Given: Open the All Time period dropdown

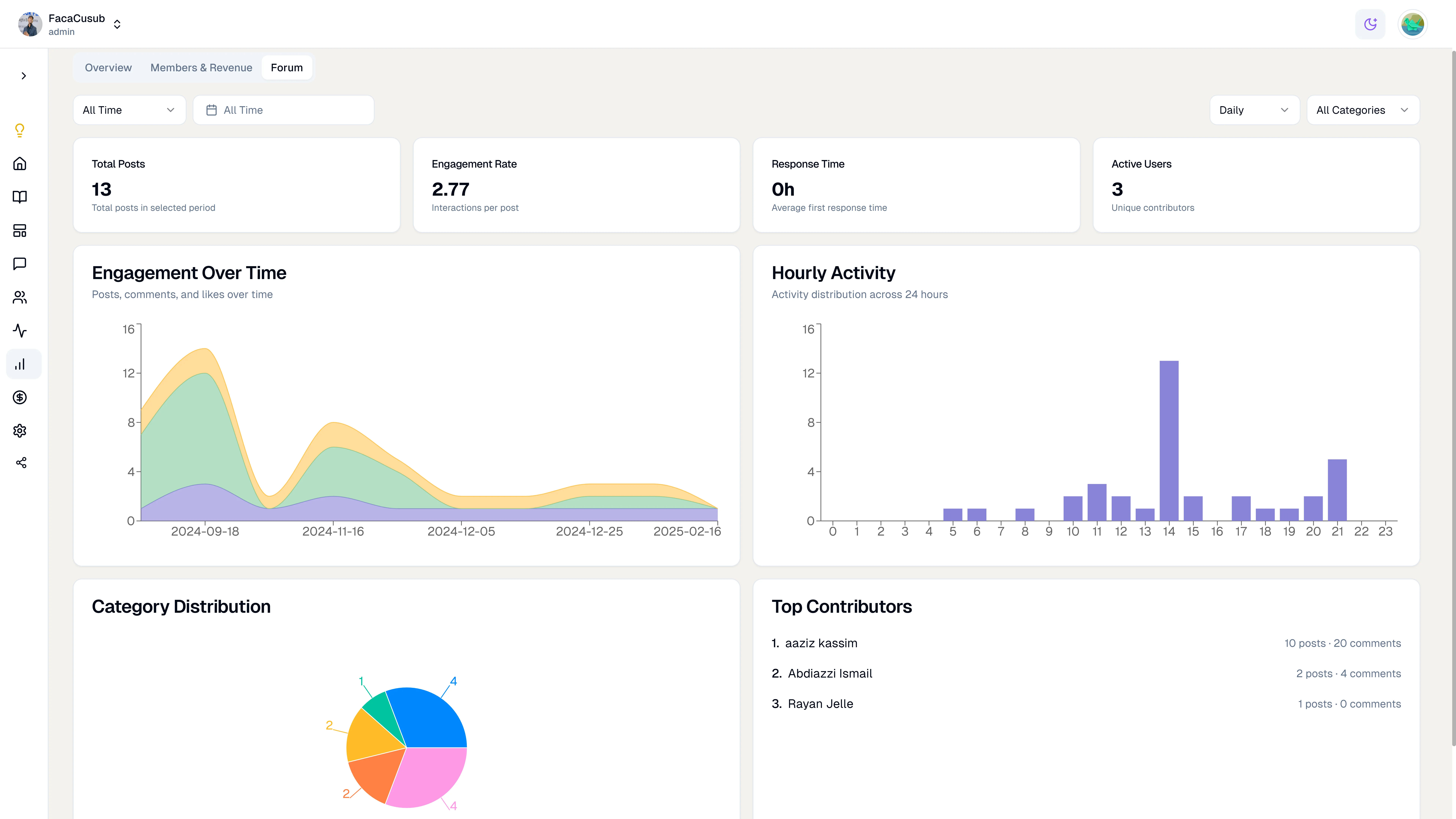Looking at the screenshot, I should (129, 110).
